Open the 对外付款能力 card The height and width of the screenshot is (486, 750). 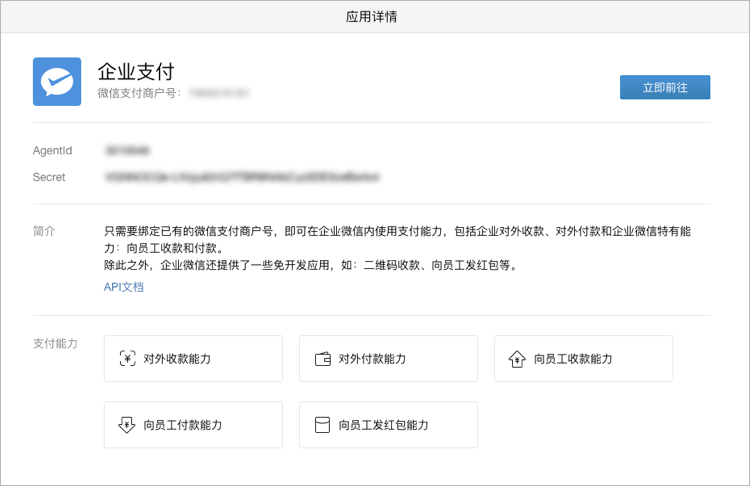388,358
